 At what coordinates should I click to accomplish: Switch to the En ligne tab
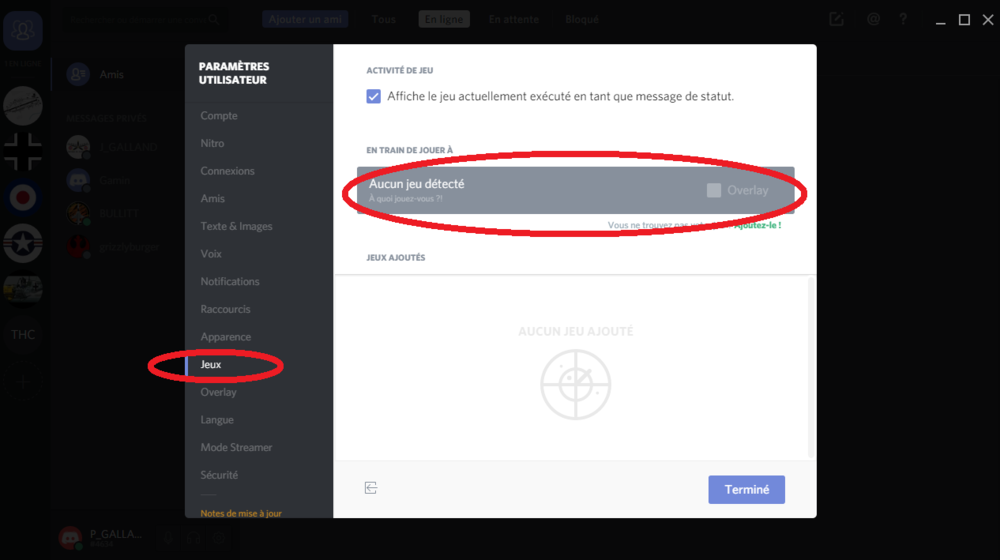tap(444, 19)
